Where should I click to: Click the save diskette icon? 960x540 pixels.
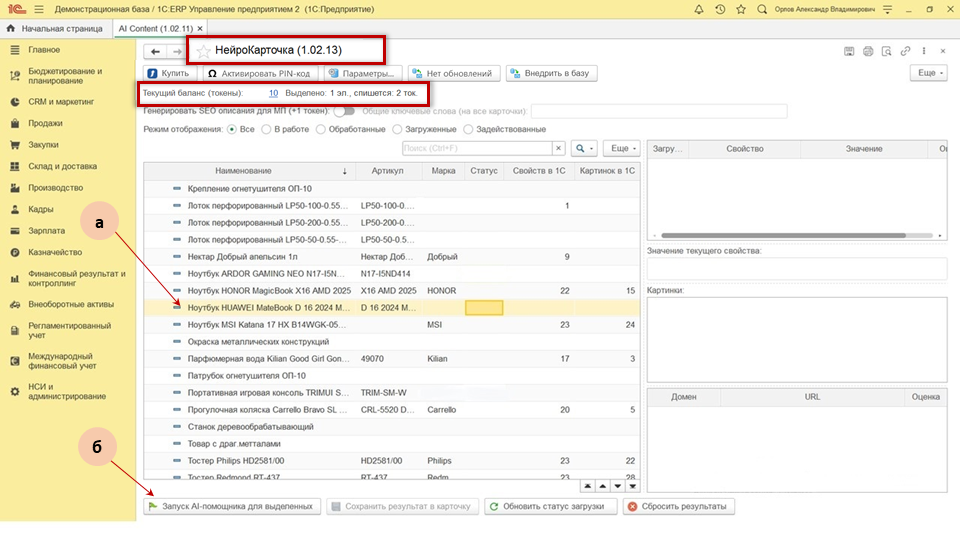click(x=849, y=51)
